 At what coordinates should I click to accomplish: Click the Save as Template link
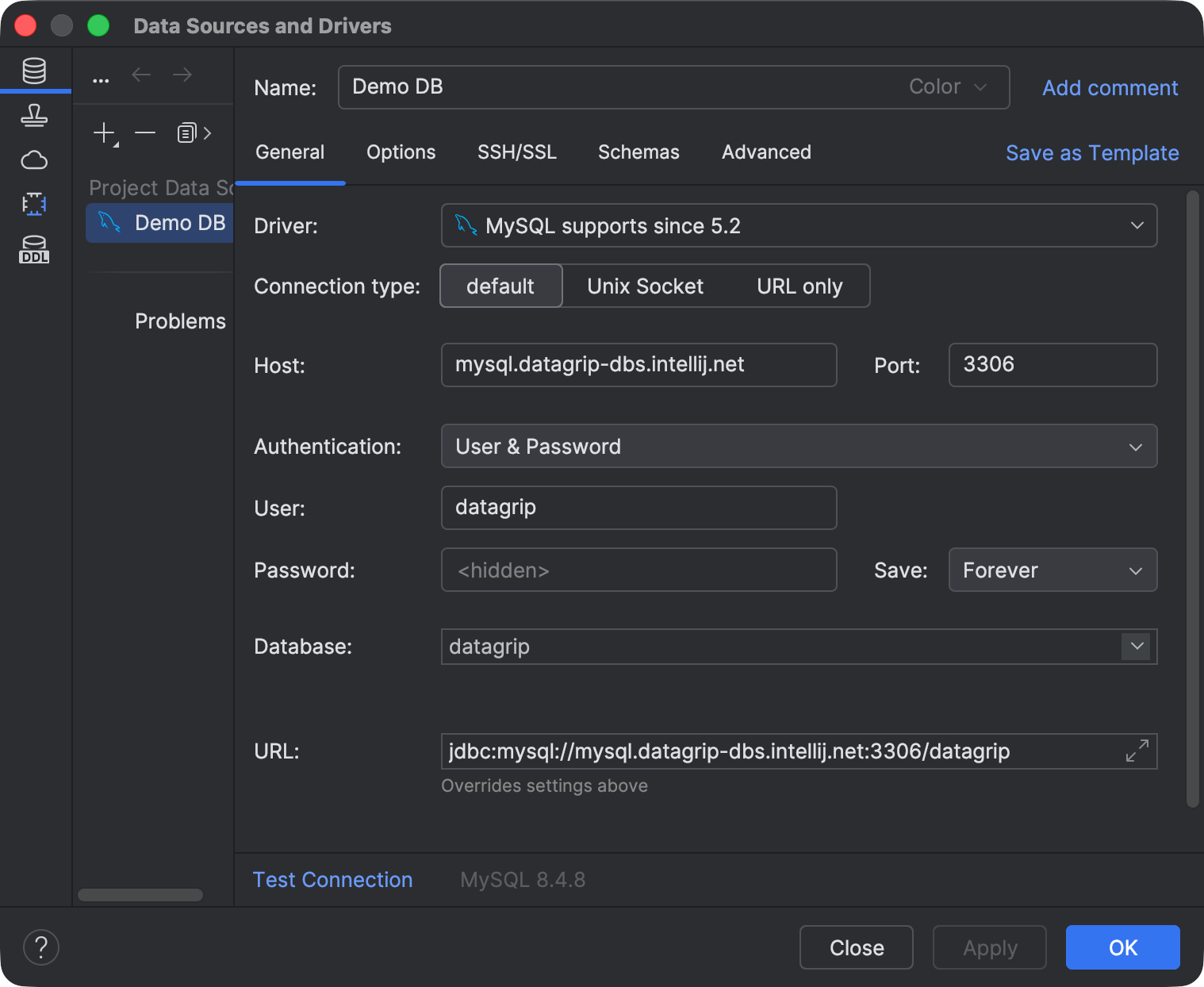pos(1092,152)
